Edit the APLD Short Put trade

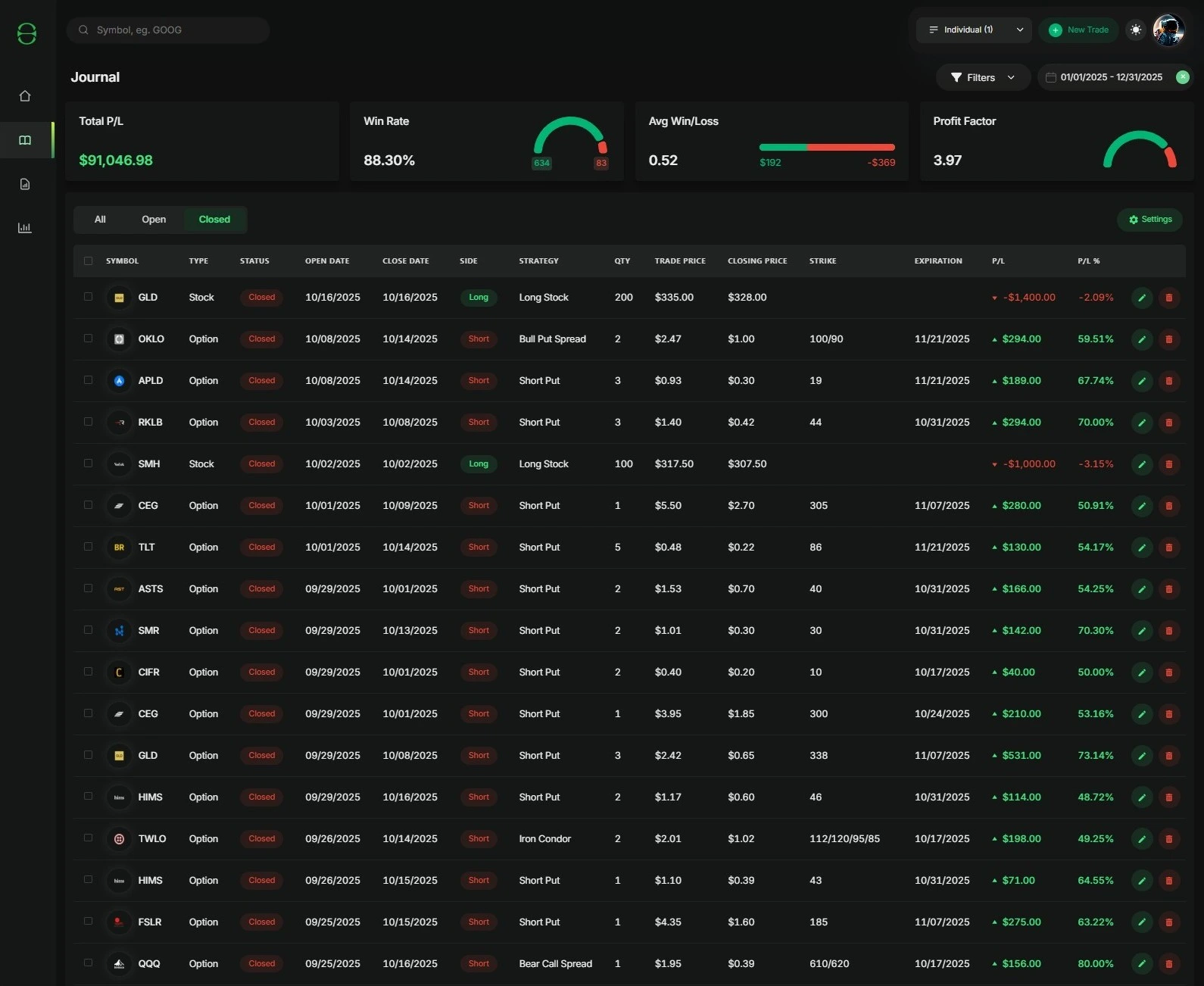point(1142,381)
